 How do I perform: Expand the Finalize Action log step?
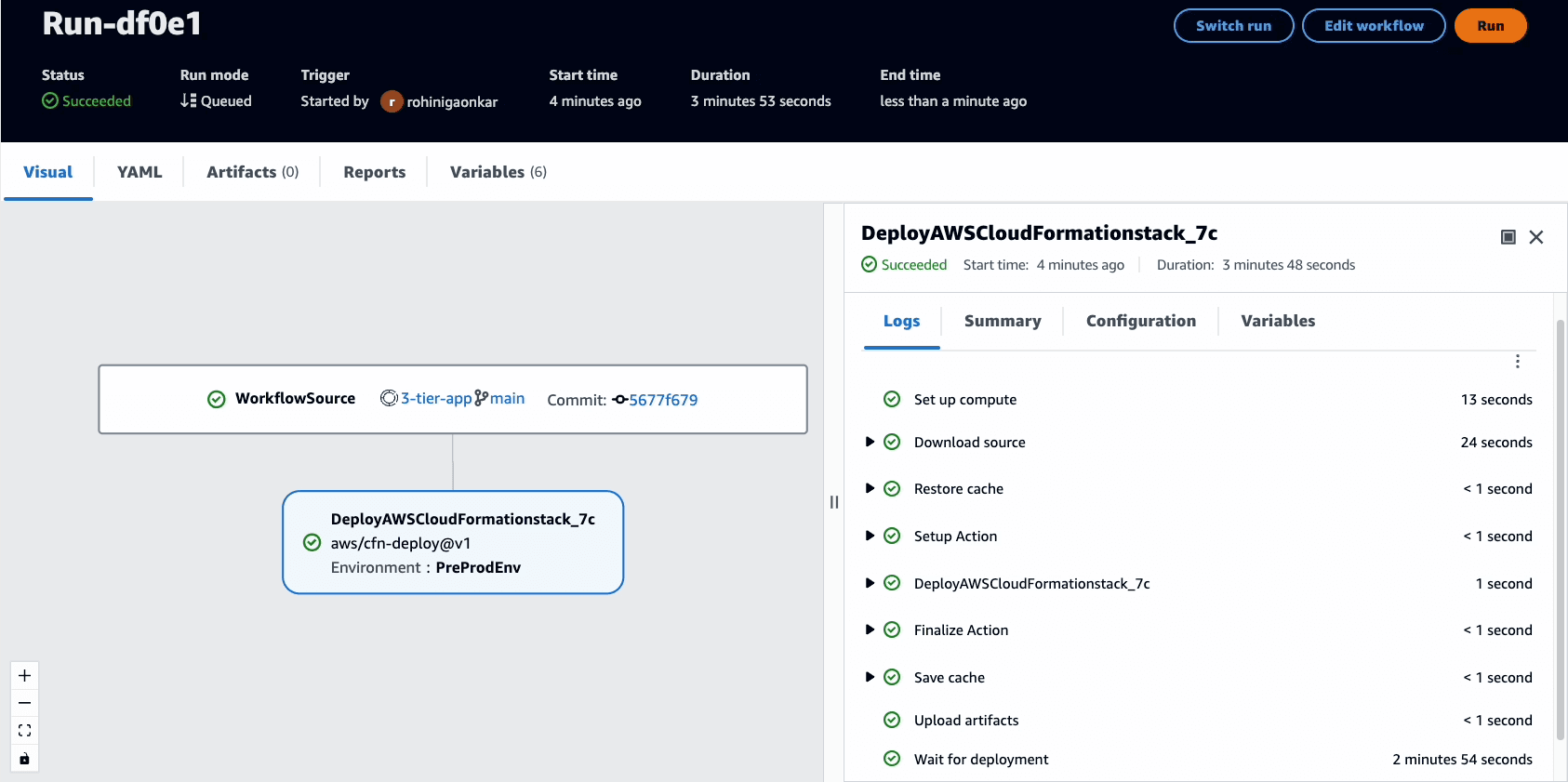(x=870, y=630)
